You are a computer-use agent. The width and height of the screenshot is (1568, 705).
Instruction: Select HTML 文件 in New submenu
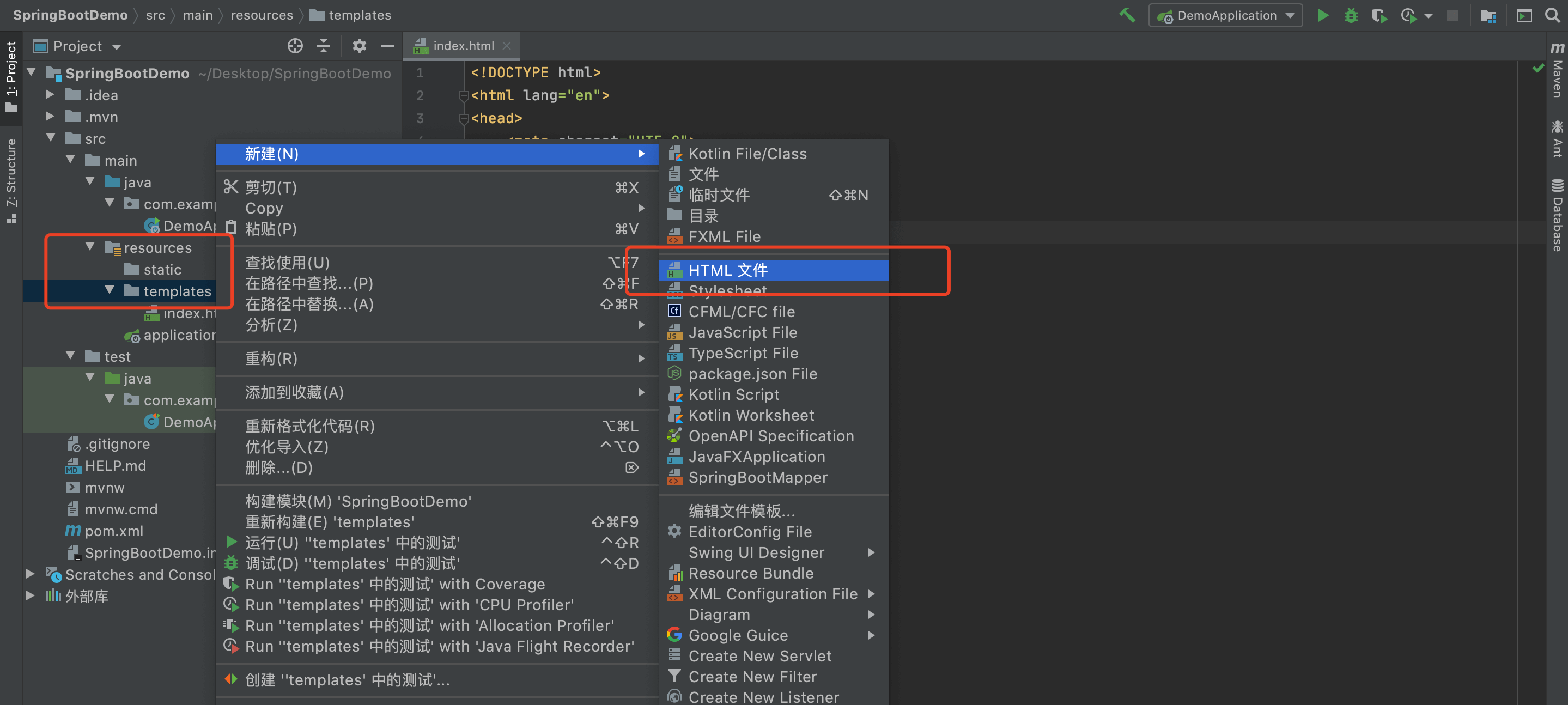(x=774, y=270)
